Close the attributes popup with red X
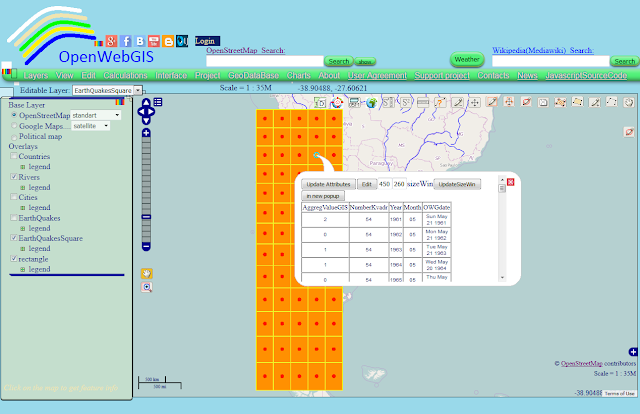The width and height of the screenshot is (640, 414). pyautogui.click(x=510, y=182)
